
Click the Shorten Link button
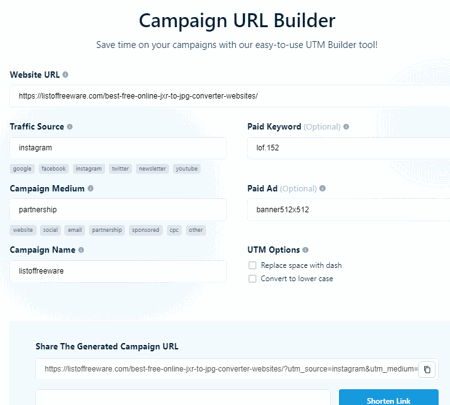(389, 398)
